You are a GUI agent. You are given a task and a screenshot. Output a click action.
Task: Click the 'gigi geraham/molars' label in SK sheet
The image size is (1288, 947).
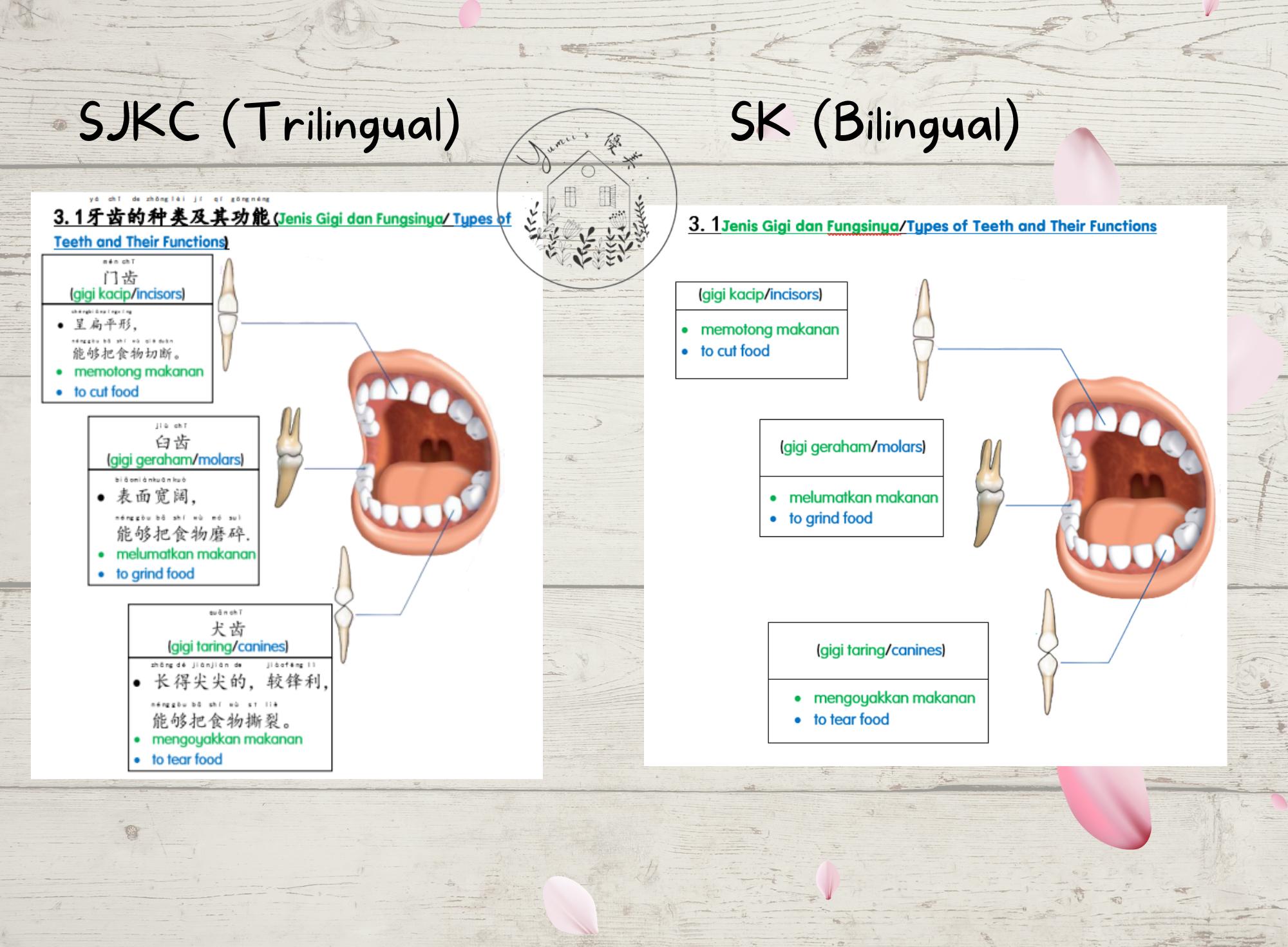[x=852, y=447]
